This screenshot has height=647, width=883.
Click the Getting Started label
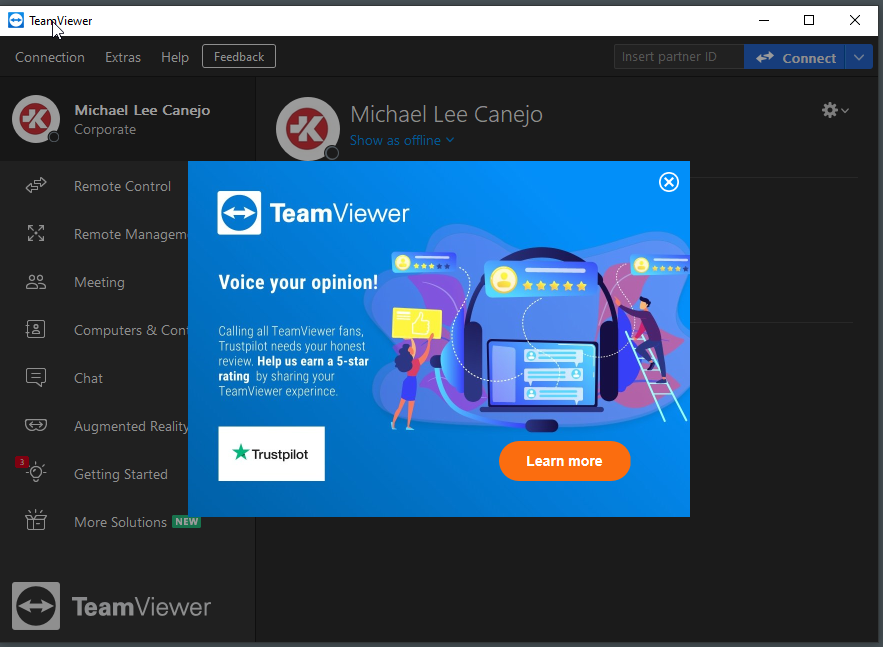coord(121,474)
